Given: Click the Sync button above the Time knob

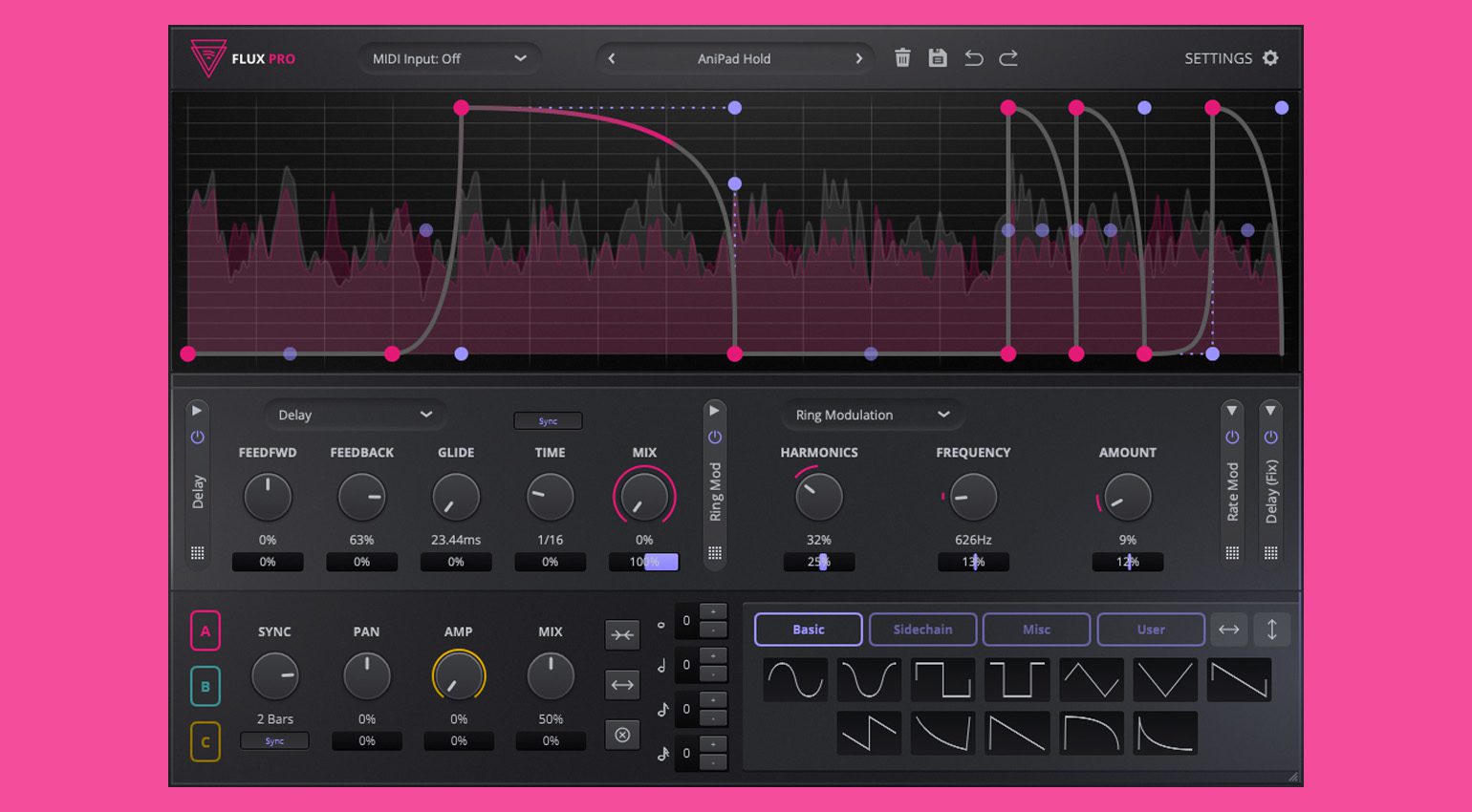Looking at the screenshot, I should point(548,421).
